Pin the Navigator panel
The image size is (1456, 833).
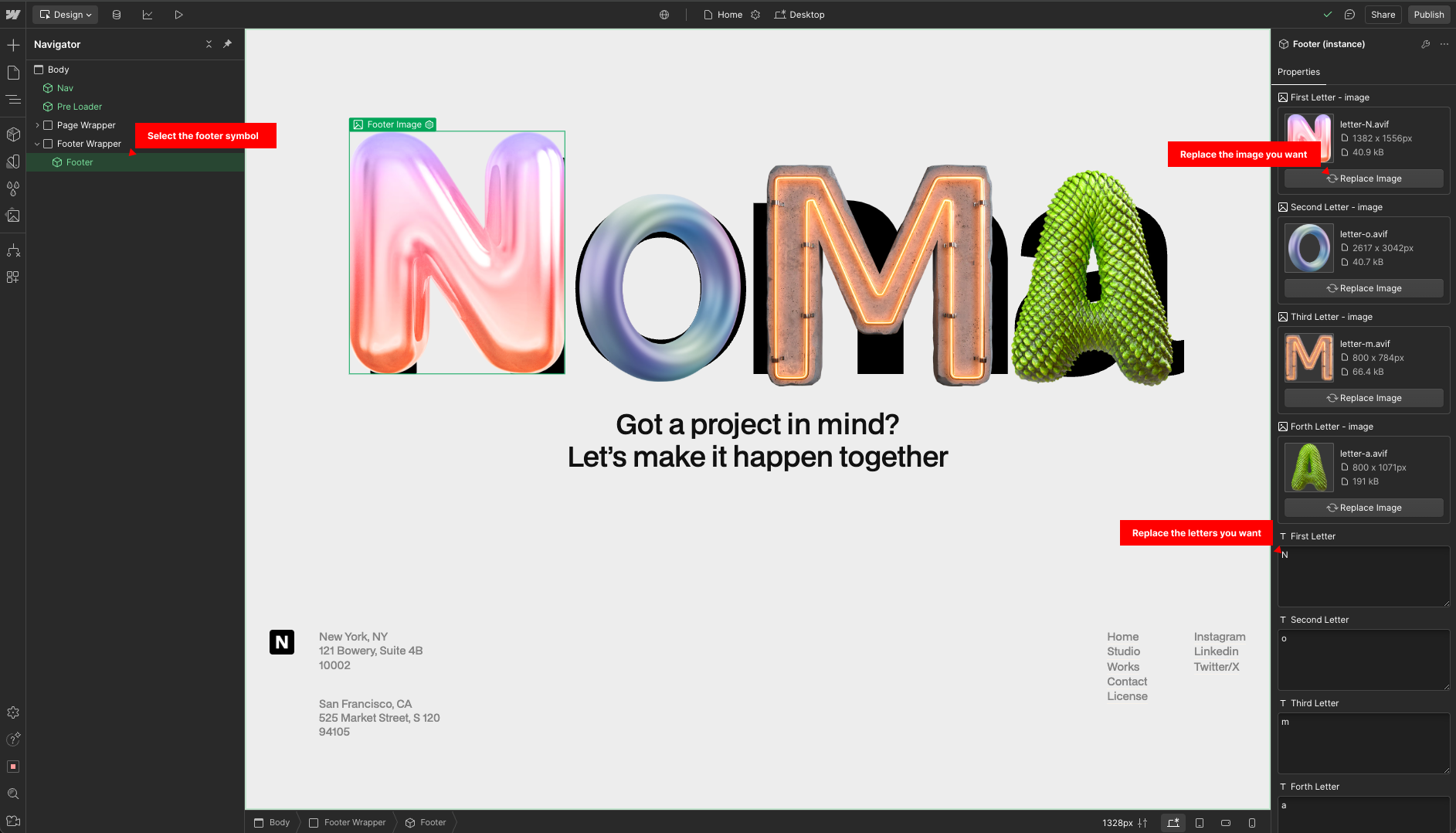tap(227, 44)
